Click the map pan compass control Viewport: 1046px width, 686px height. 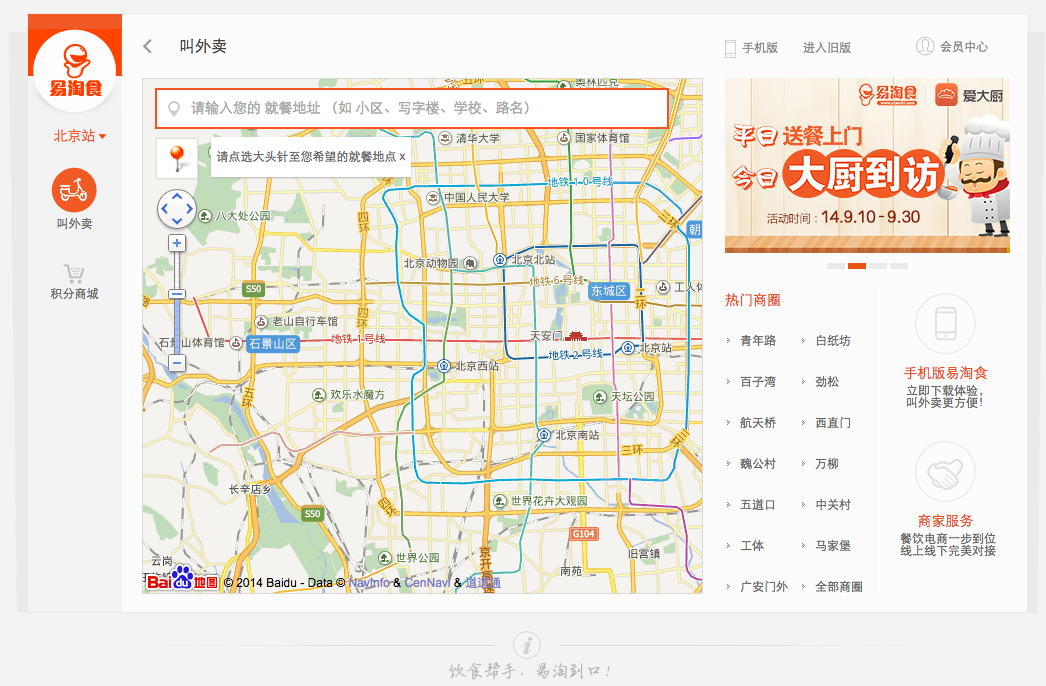177,209
